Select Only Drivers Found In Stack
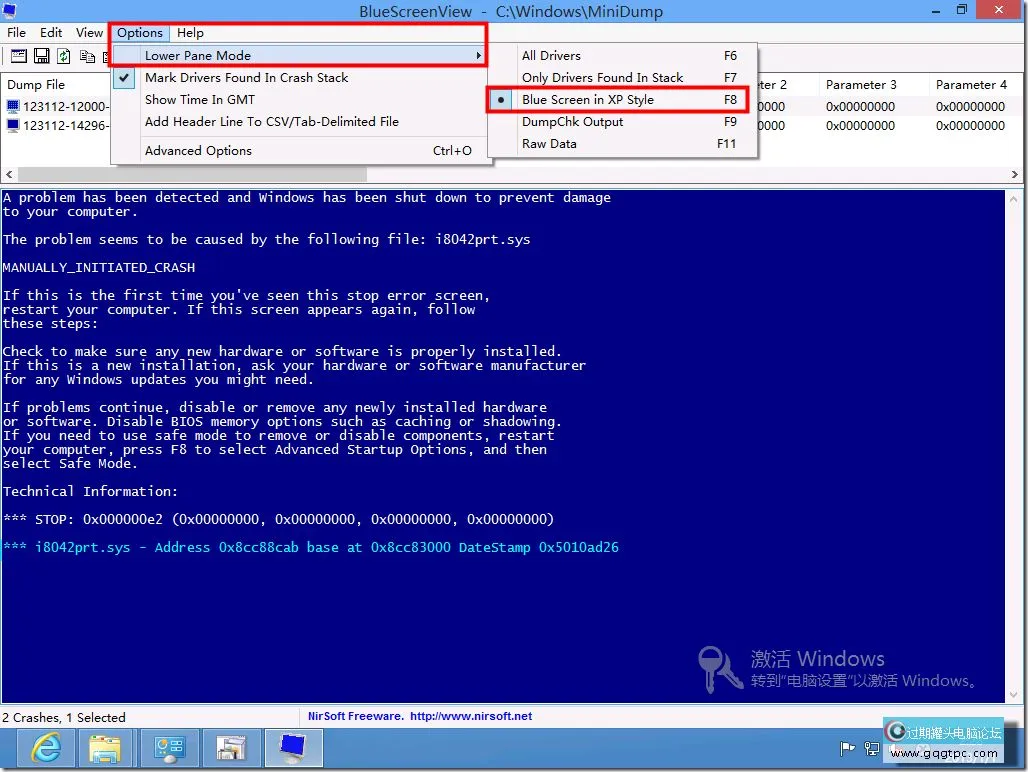 pyautogui.click(x=602, y=78)
